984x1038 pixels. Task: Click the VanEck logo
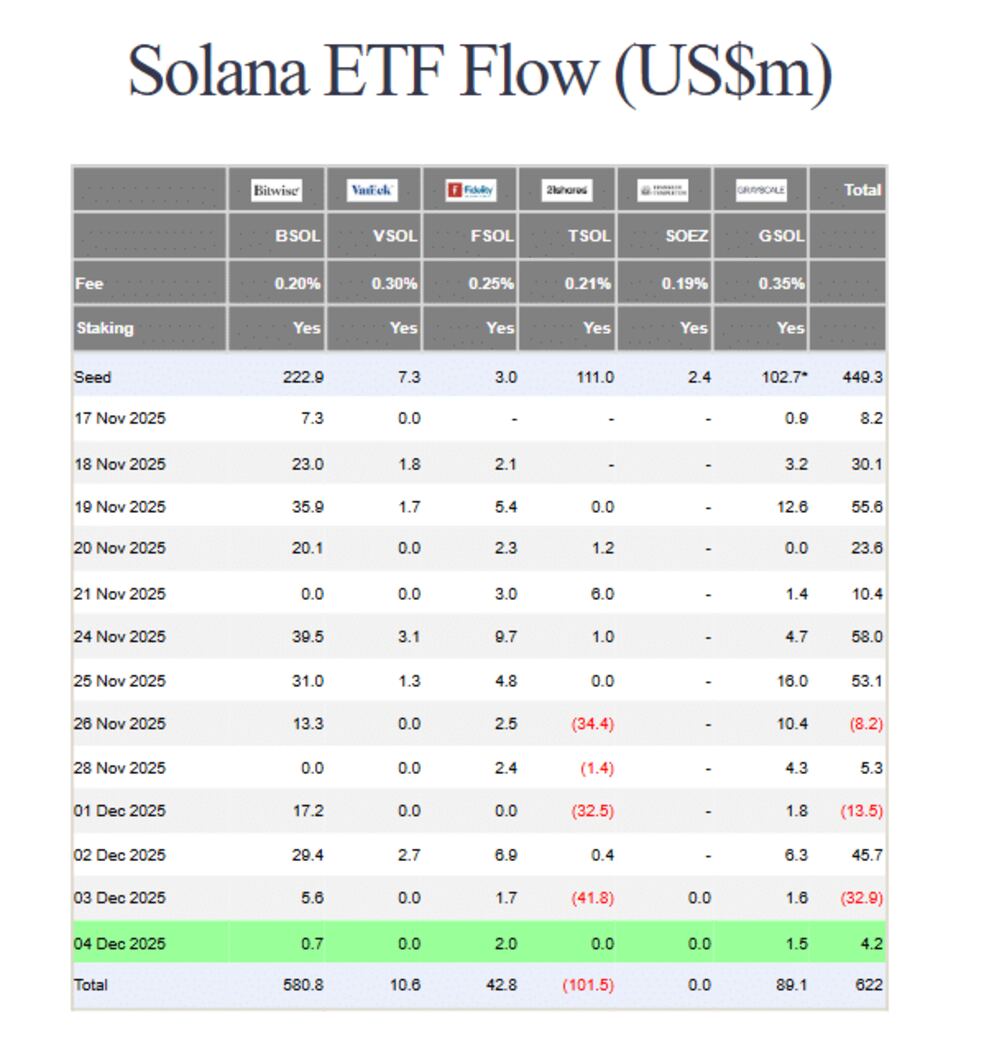373,190
